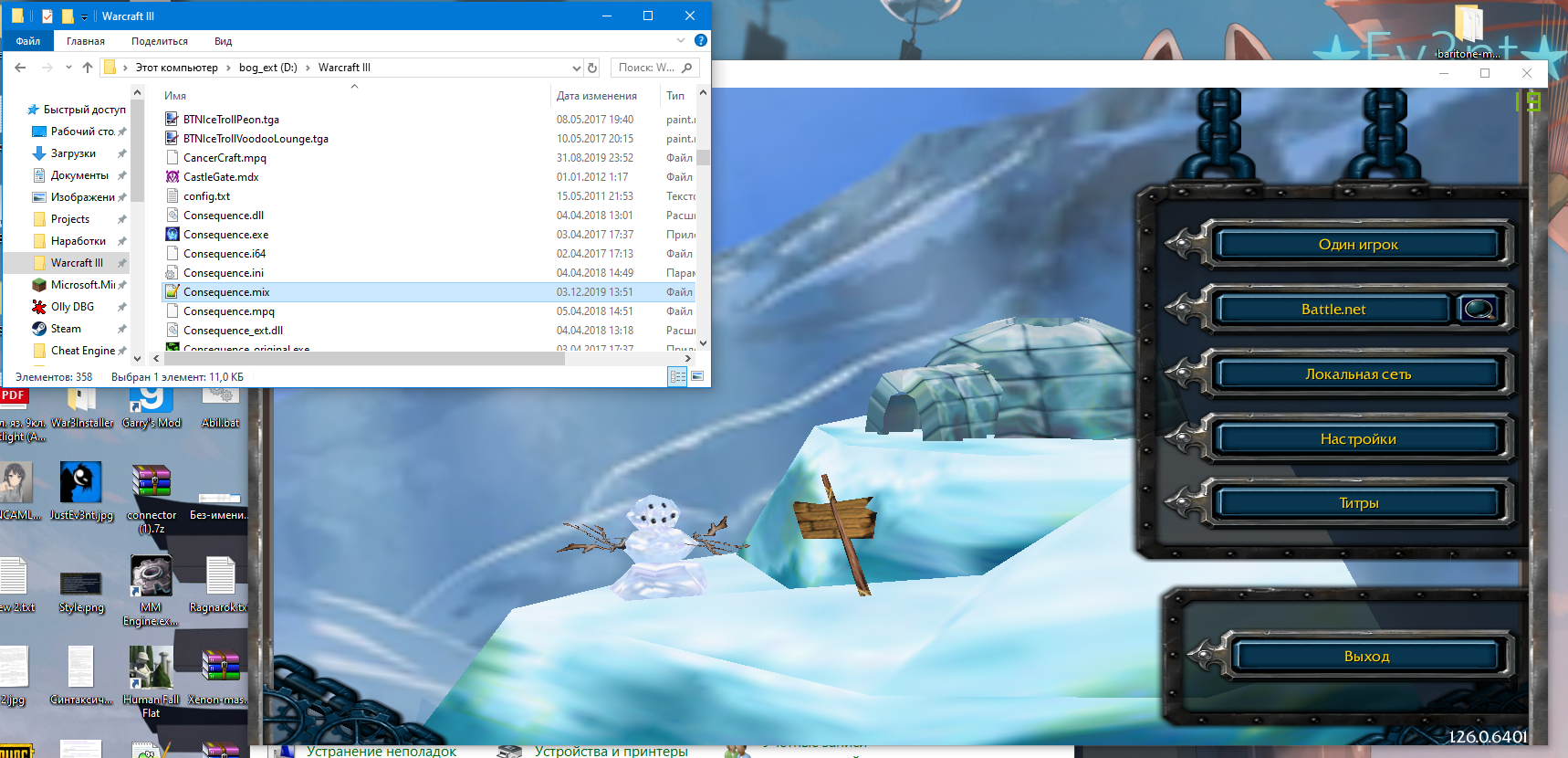Screen dimensions: 1568x758
Task: Click the Consequence.mix file icon
Action: [172, 292]
